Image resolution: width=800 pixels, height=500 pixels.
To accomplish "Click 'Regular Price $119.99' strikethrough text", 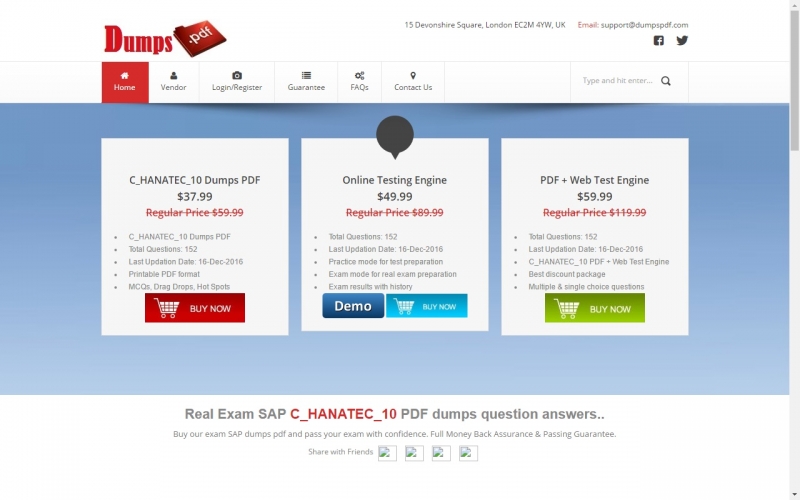I will pos(595,213).
